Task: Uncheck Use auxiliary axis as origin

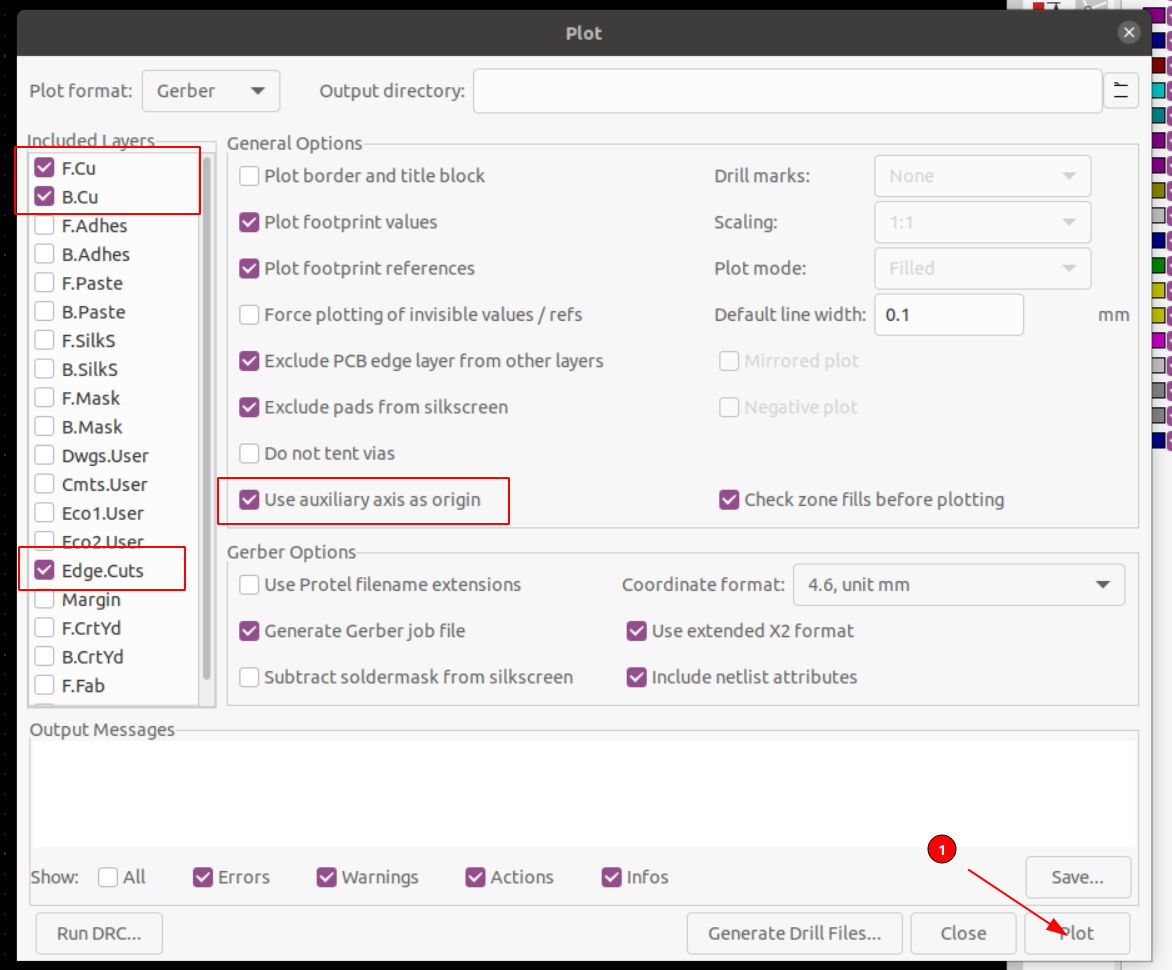Action: point(249,499)
